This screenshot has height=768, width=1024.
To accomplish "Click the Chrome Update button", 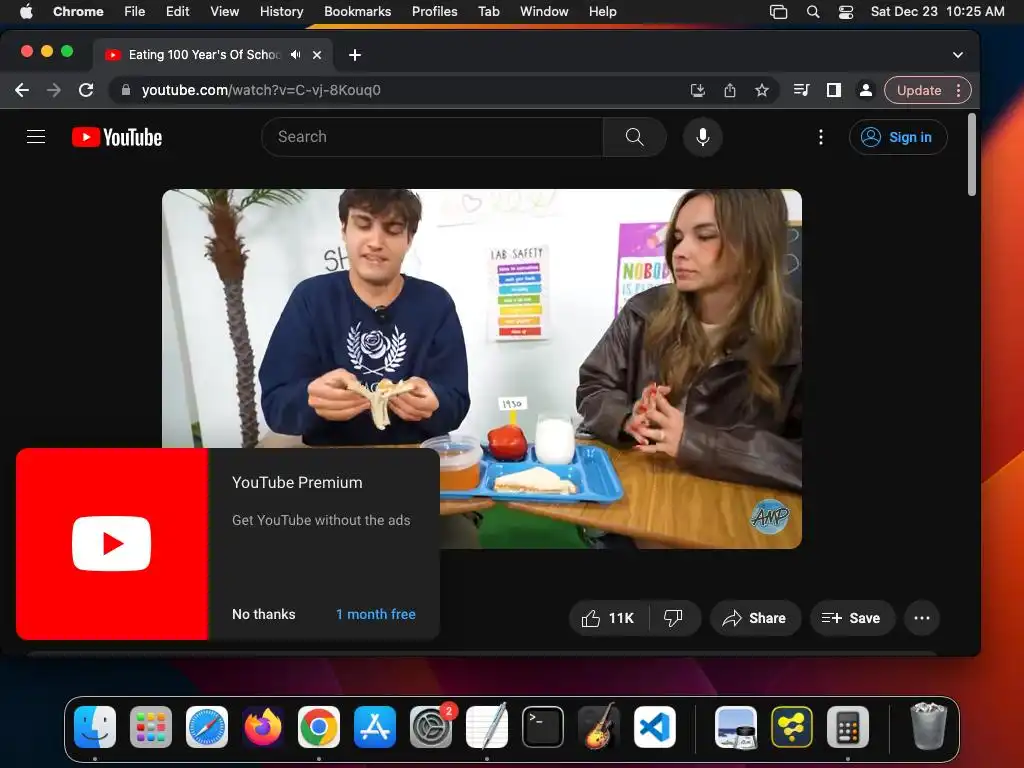I will (x=919, y=90).
